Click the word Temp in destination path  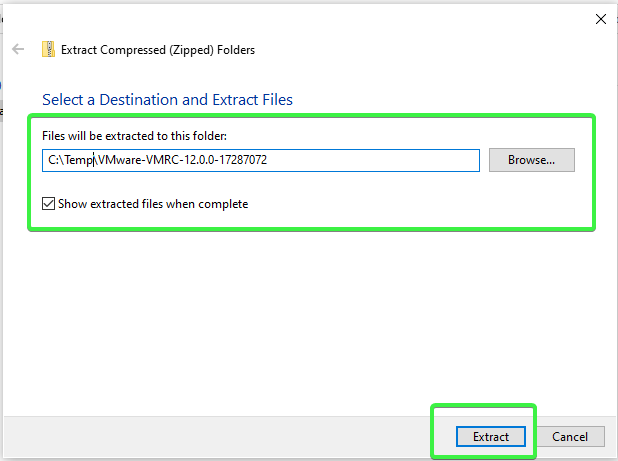(79, 160)
